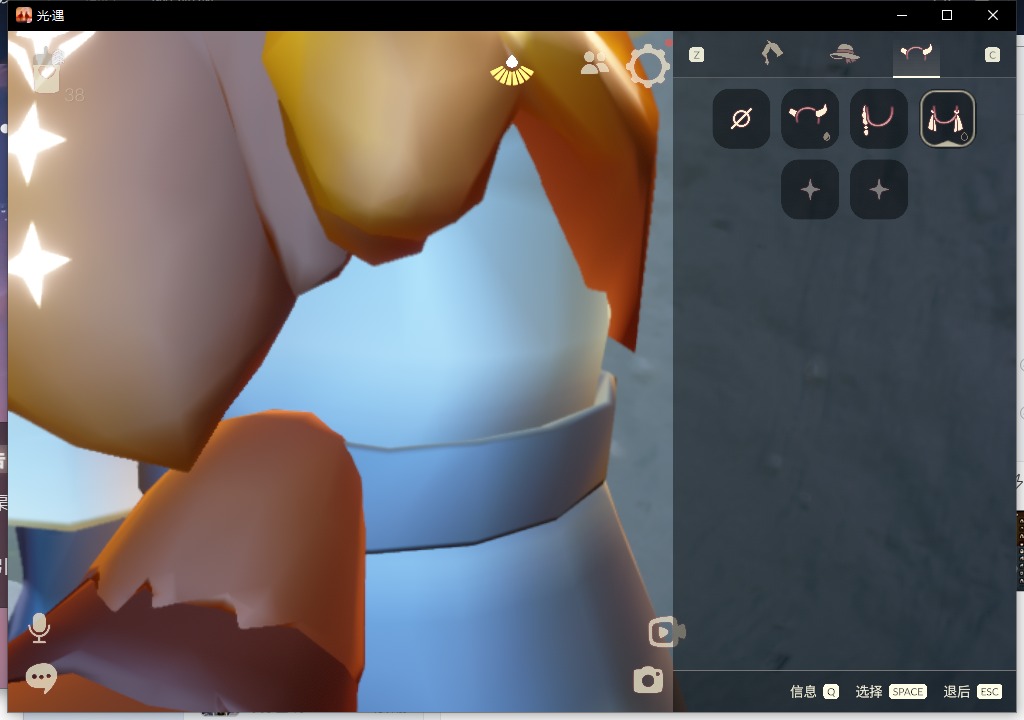Click the 退后 ESC back button

pyautogui.click(x=972, y=692)
